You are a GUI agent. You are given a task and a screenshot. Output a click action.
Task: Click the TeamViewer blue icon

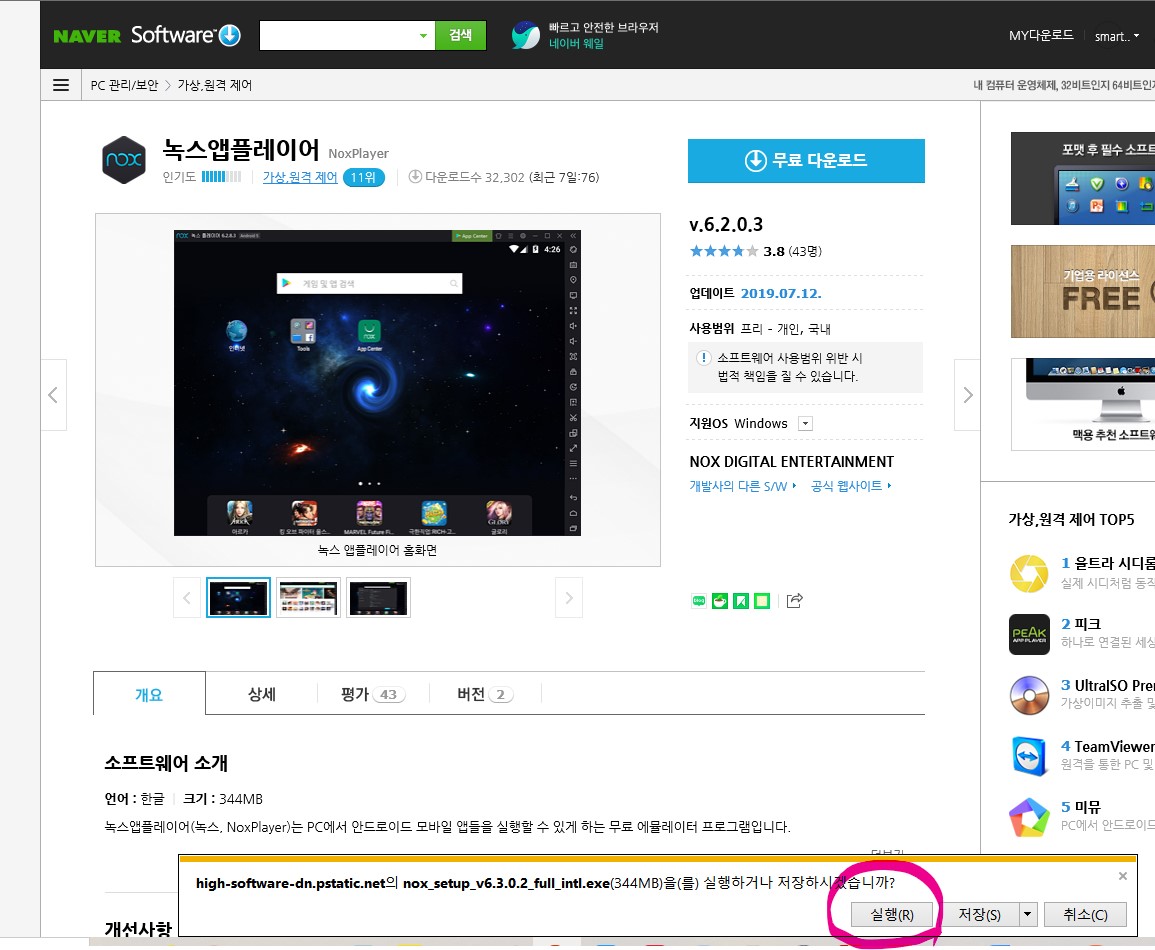pyautogui.click(x=1029, y=756)
